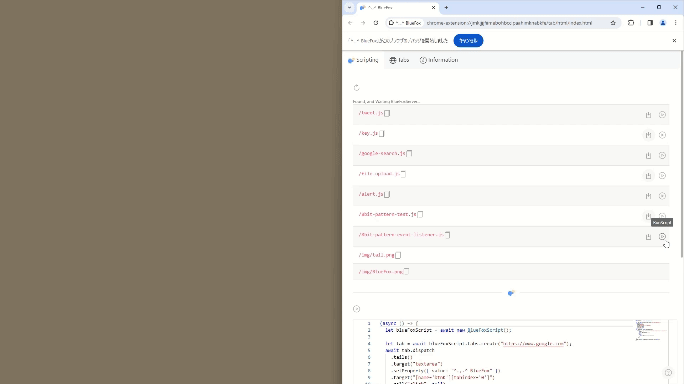Click the refresh icon above the file list
The width and height of the screenshot is (684, 384).
click(356, 88)
